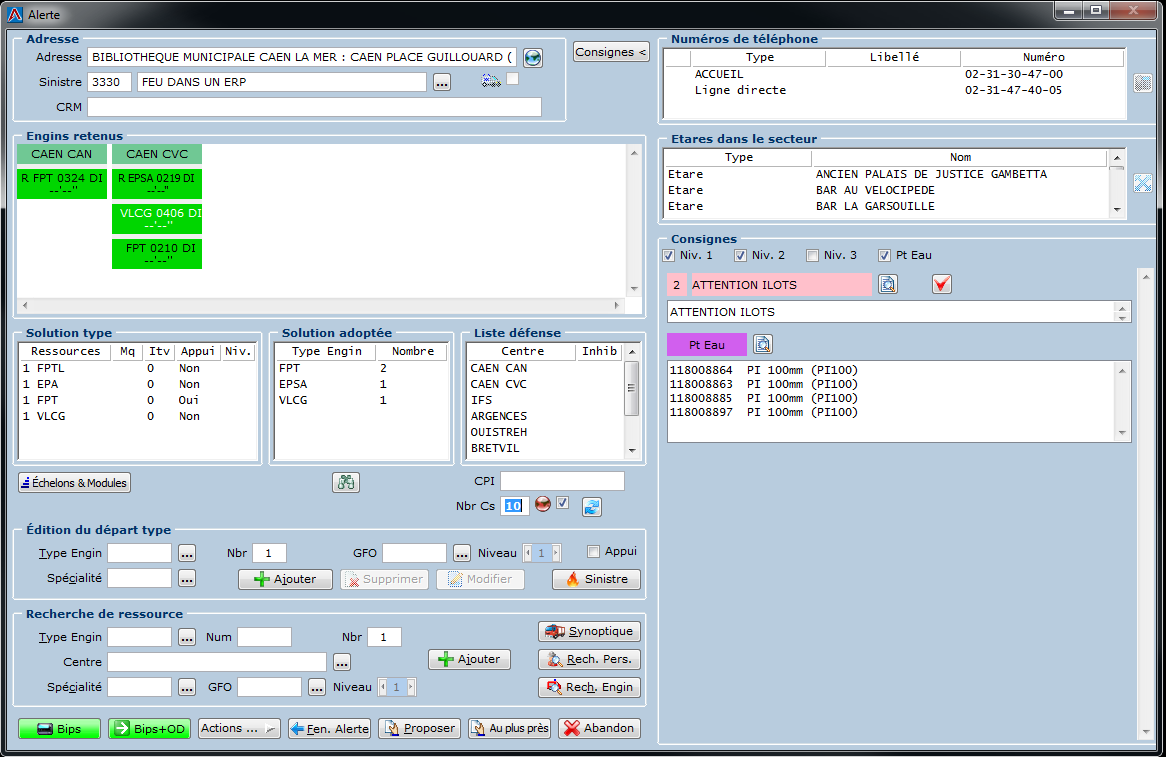The image size is (1166, 757).
Task: Click the binoculars search icon under Solution adoptée
Action: tap(346, 483)
